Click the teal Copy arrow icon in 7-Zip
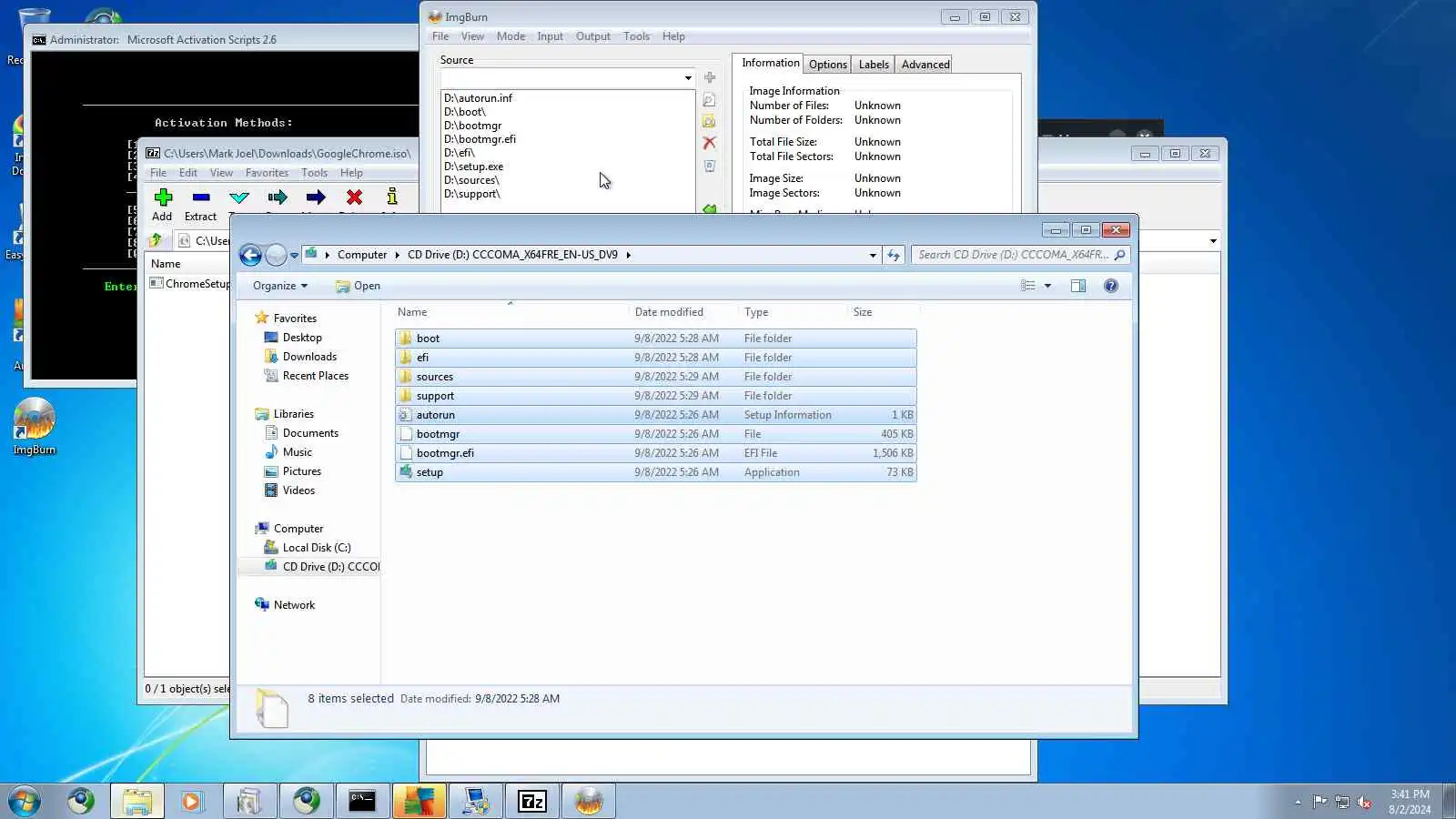 (x=278, y=197)
